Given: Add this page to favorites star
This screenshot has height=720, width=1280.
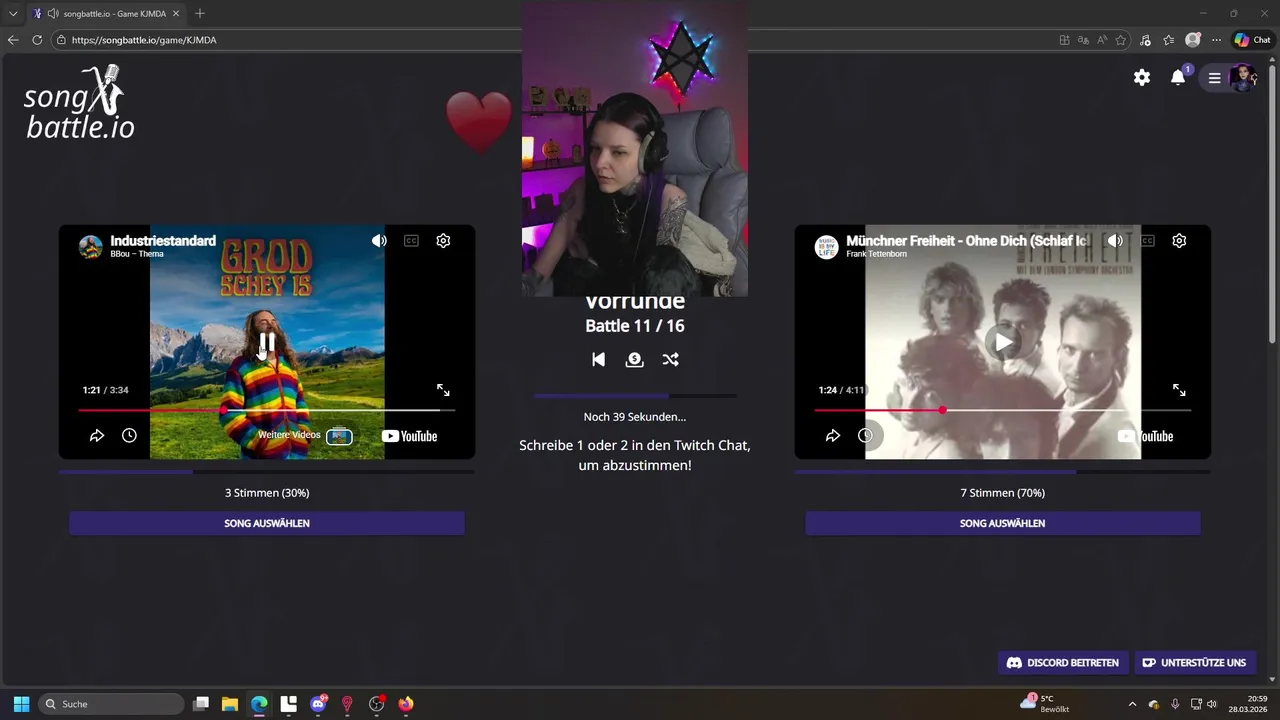Looking at the screenshot, I should [1121, 40].
